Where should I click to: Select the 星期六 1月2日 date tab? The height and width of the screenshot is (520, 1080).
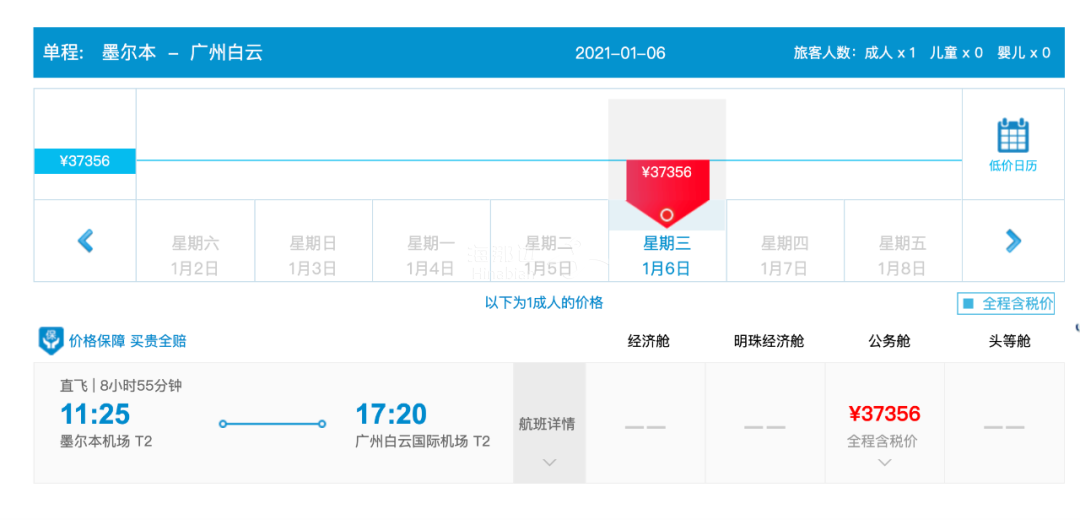coord(195,255)
